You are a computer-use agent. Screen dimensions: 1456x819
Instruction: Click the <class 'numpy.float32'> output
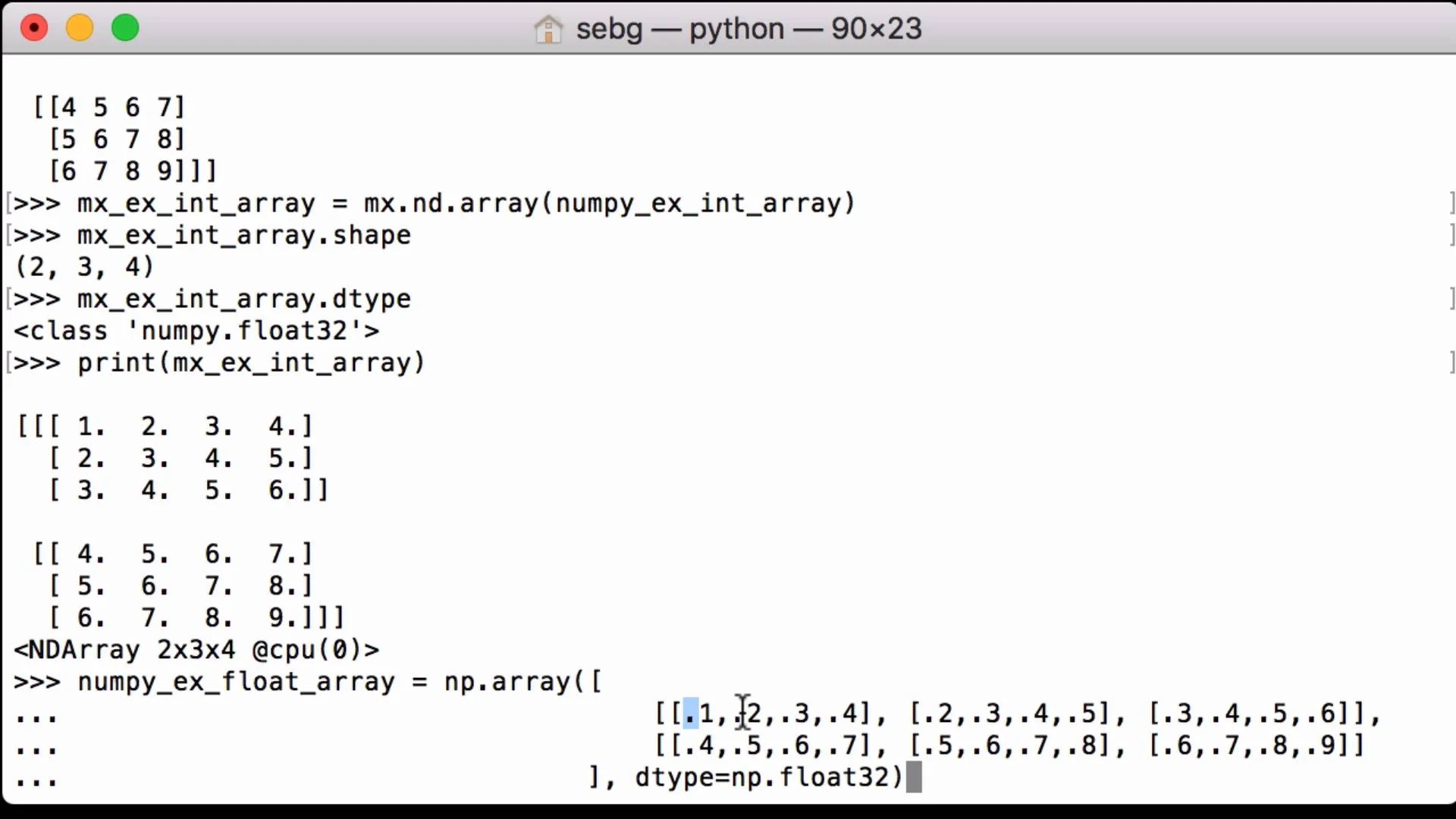tap(196, 331)
